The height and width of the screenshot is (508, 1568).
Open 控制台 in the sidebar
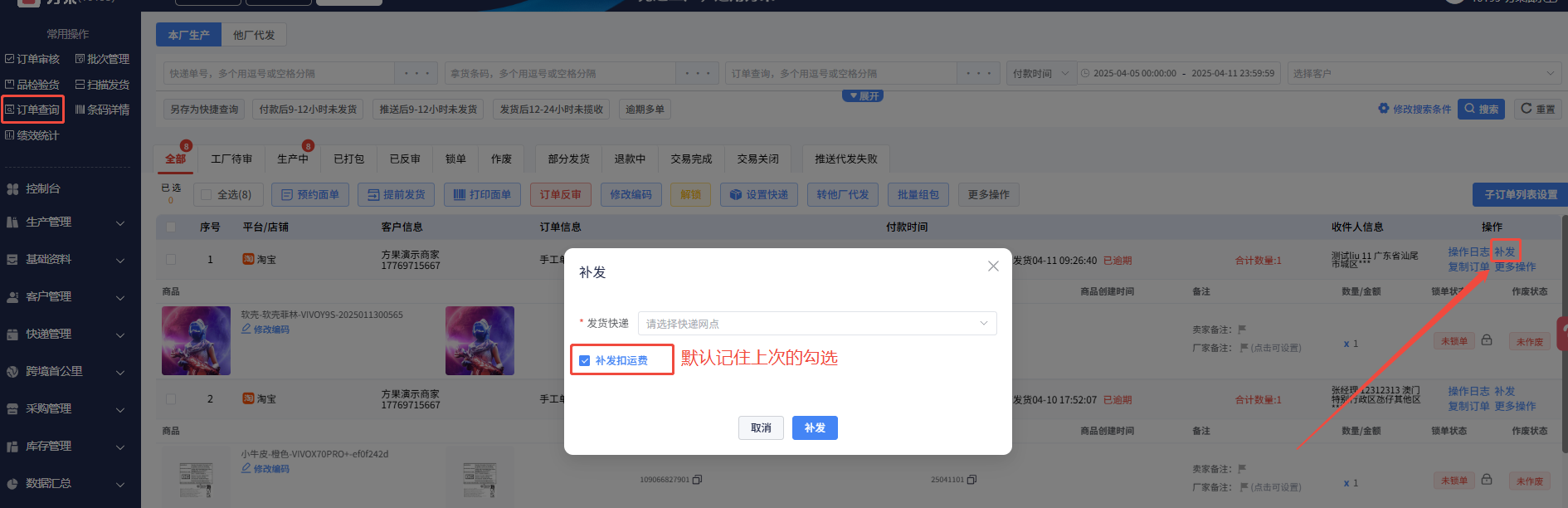(x=42, y=188)
